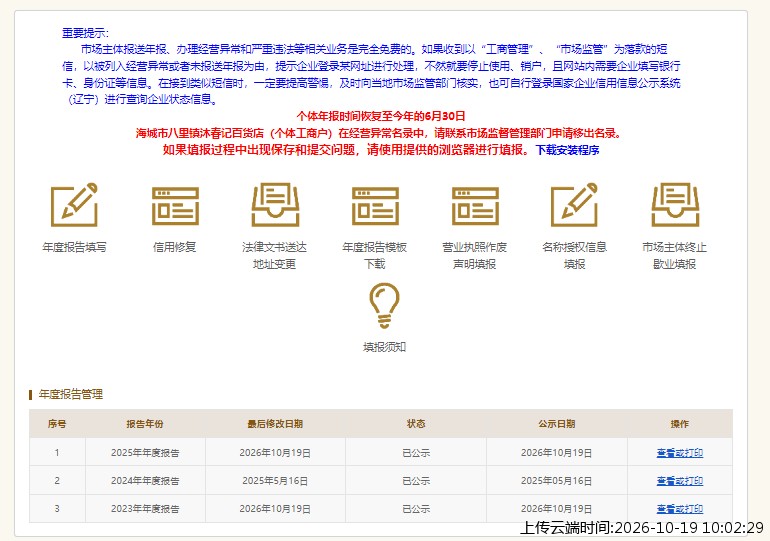Open the 信用修复 icon
The image size is (770, 541).
click(x=175, y=206)
